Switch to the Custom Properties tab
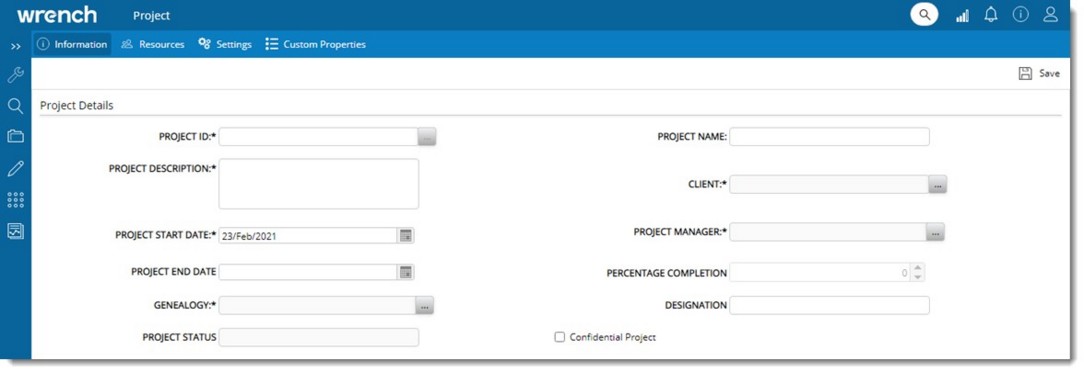 click(x=316, y=44)
